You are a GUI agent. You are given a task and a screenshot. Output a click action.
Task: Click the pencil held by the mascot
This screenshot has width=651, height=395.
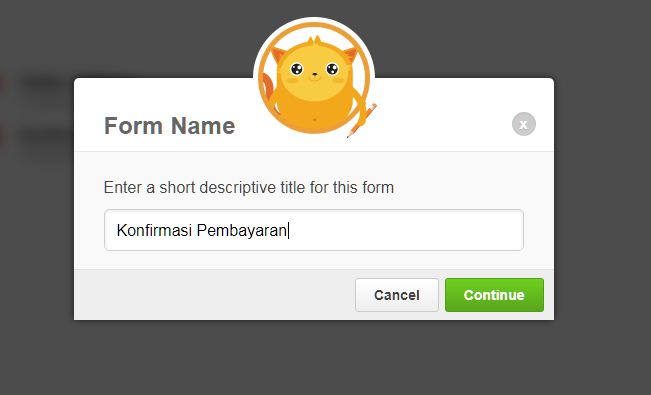tap(362, 120)
